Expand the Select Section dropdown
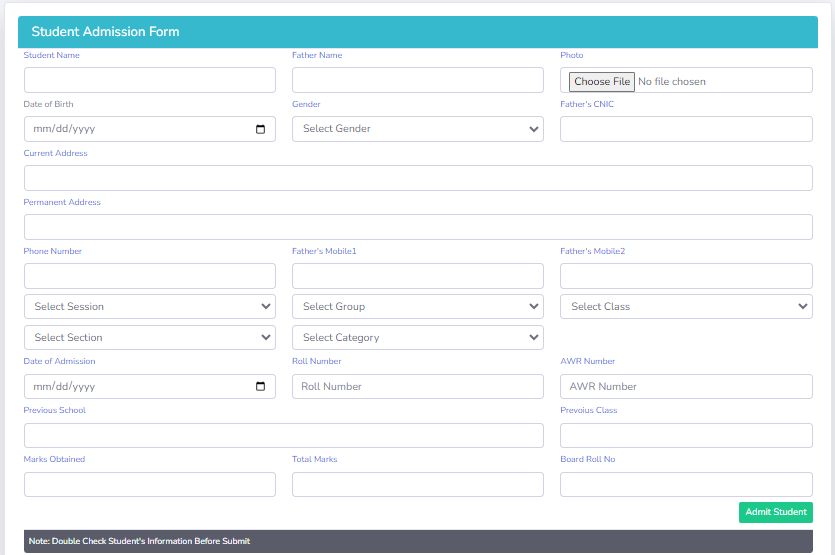Viewport: 835px width, 555px height. (x=149, y=338)
